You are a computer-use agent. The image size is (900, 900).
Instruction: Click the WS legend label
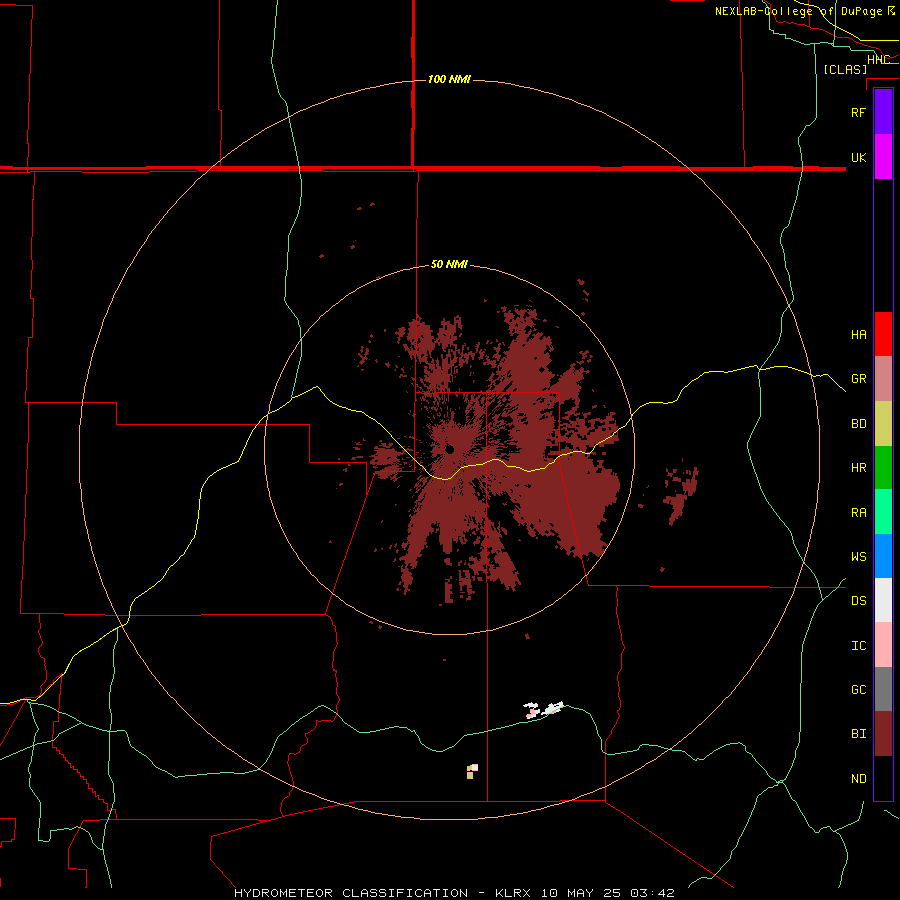[858, 557]
